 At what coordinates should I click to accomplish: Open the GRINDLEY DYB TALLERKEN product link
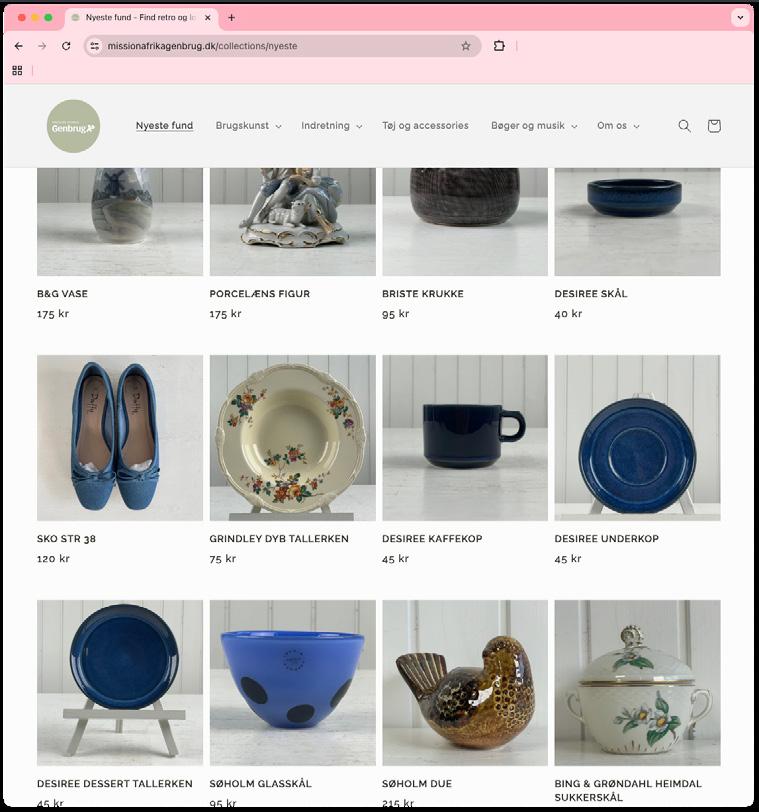tap(279, 539)
